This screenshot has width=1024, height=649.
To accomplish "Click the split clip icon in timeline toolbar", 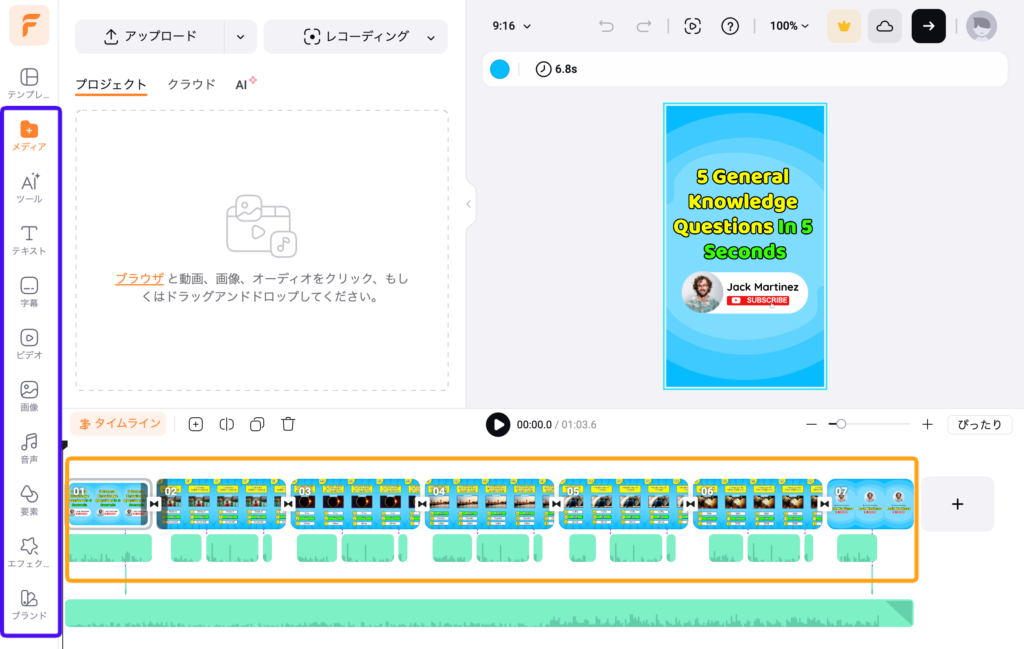I will (227, 424).
